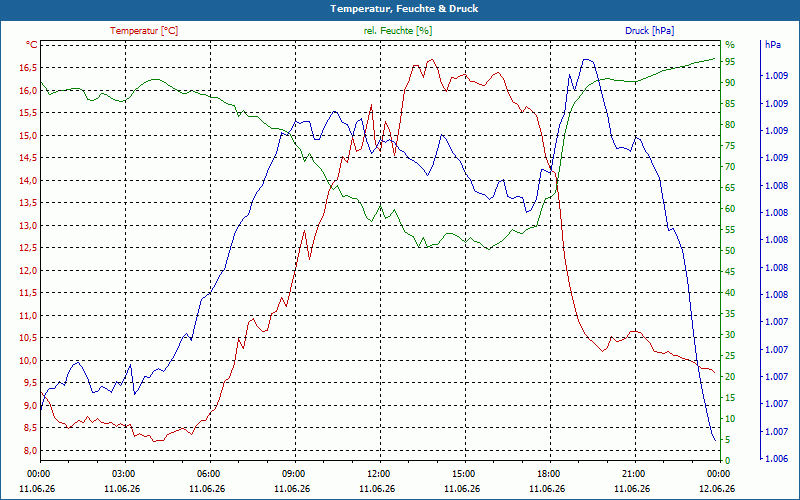Click the green '90' humidity axis tick

click(730, 82)
